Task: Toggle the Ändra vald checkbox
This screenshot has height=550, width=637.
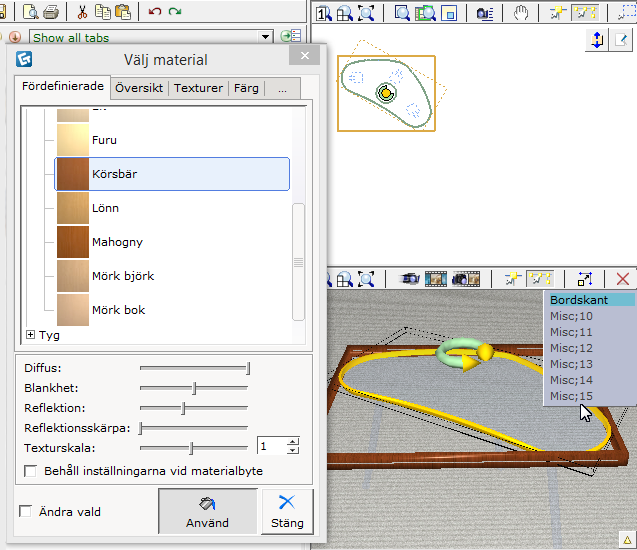Action: 26,512
